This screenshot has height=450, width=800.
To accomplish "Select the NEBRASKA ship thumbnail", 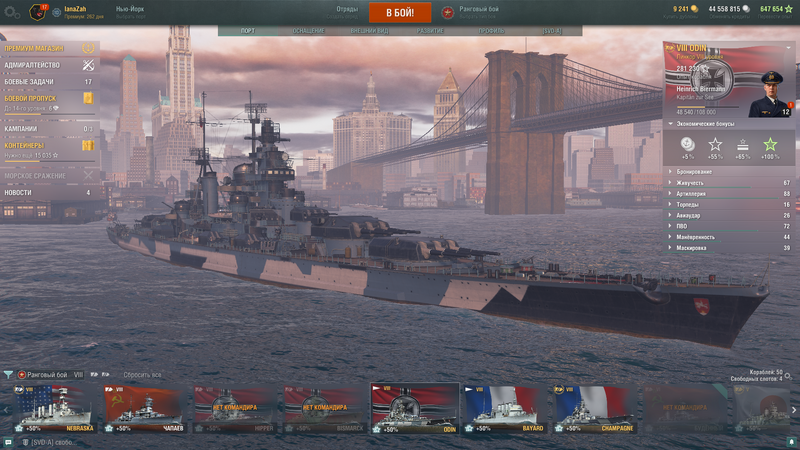I will [x=54, y=409].
